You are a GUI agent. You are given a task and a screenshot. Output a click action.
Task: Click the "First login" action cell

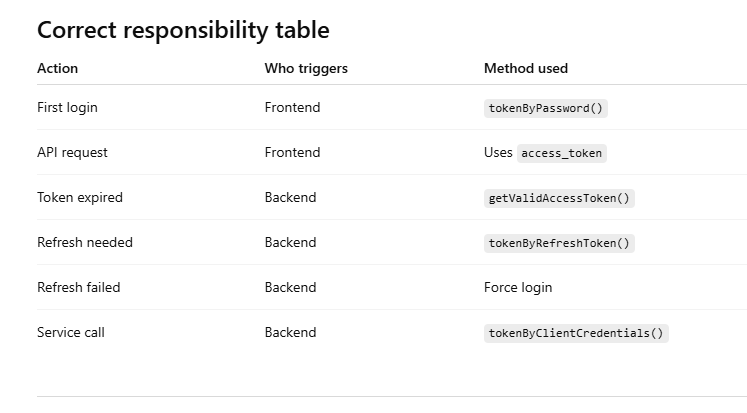[67, 107]
